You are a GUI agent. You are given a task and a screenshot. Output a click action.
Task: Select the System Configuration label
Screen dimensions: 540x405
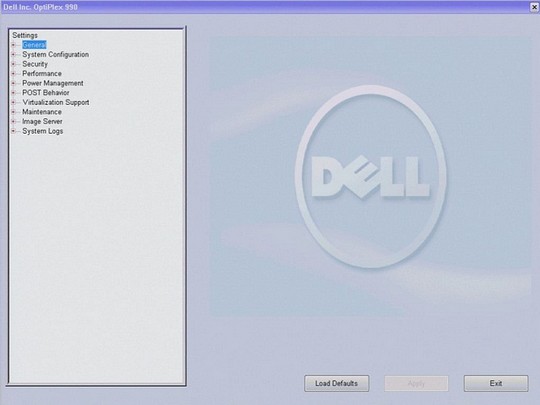pos(55,54)
